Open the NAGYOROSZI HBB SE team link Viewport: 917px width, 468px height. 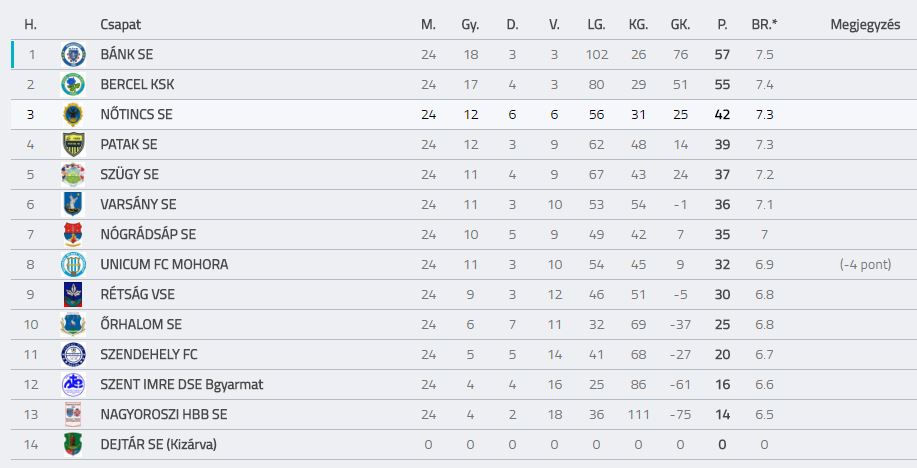click(164, 414)
